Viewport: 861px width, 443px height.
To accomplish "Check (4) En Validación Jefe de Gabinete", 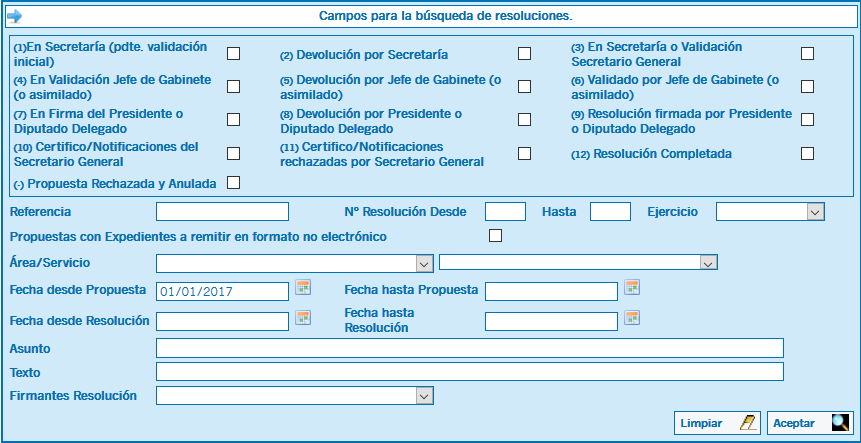I will tap(233, 86).
